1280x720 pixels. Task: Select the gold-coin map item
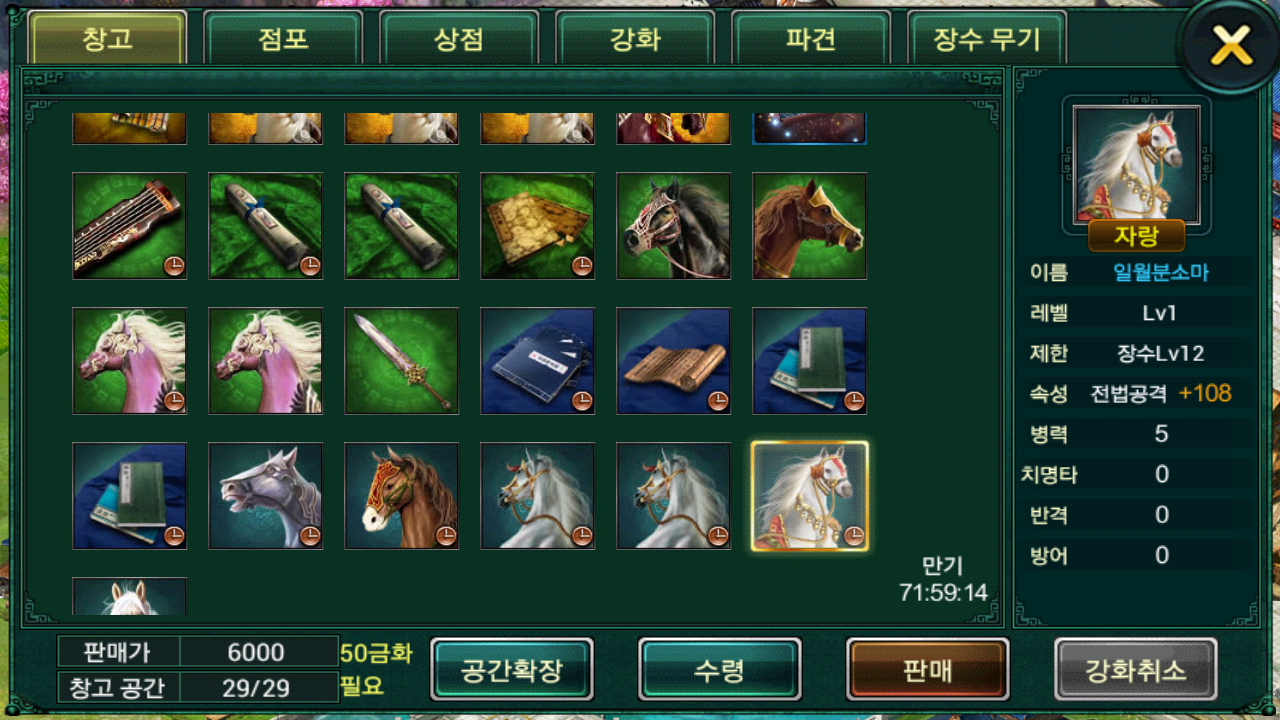pyautogui.click(x=538, y=226)
